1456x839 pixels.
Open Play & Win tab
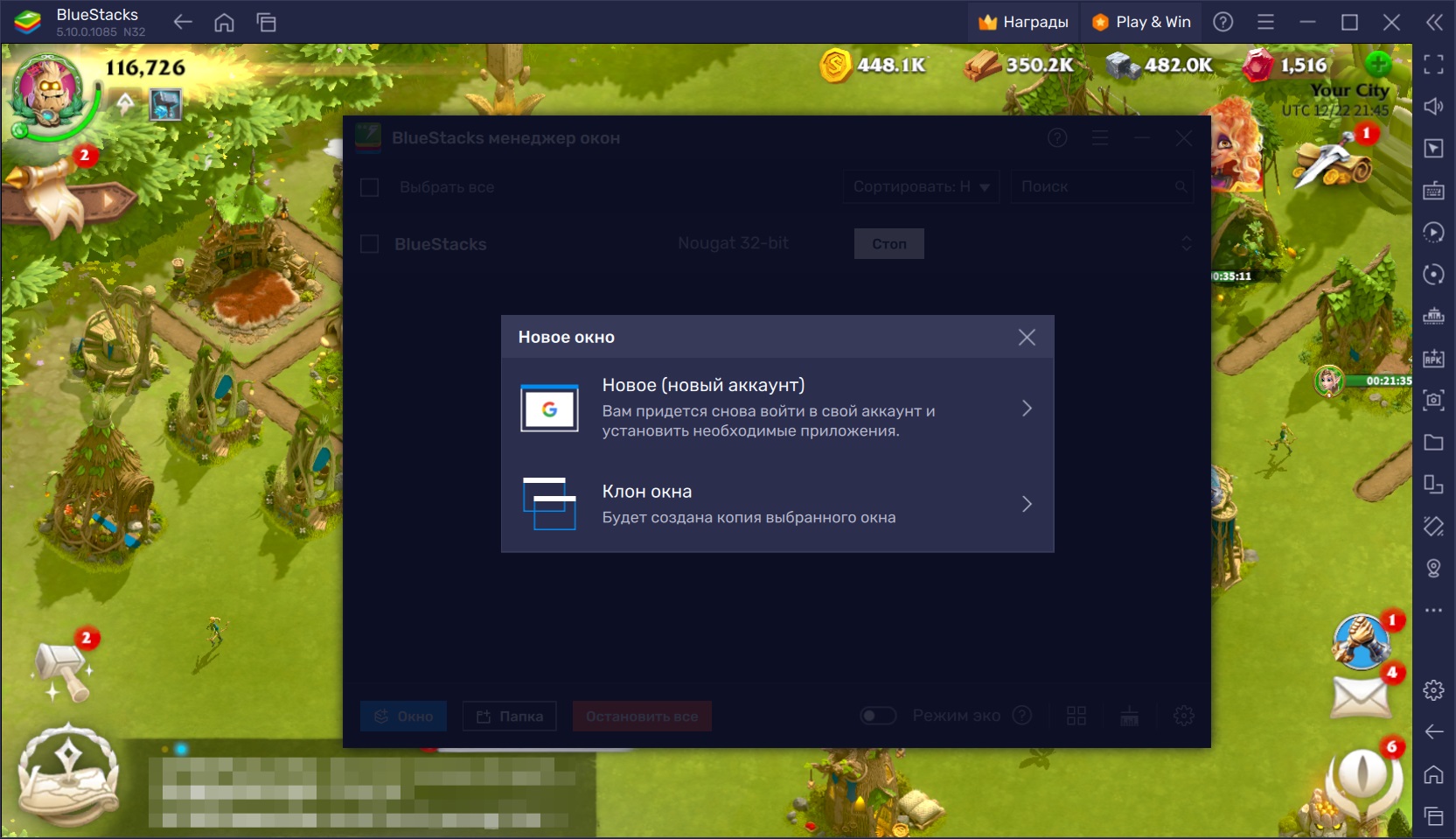pyautogui.click(x=1142, y=22)
